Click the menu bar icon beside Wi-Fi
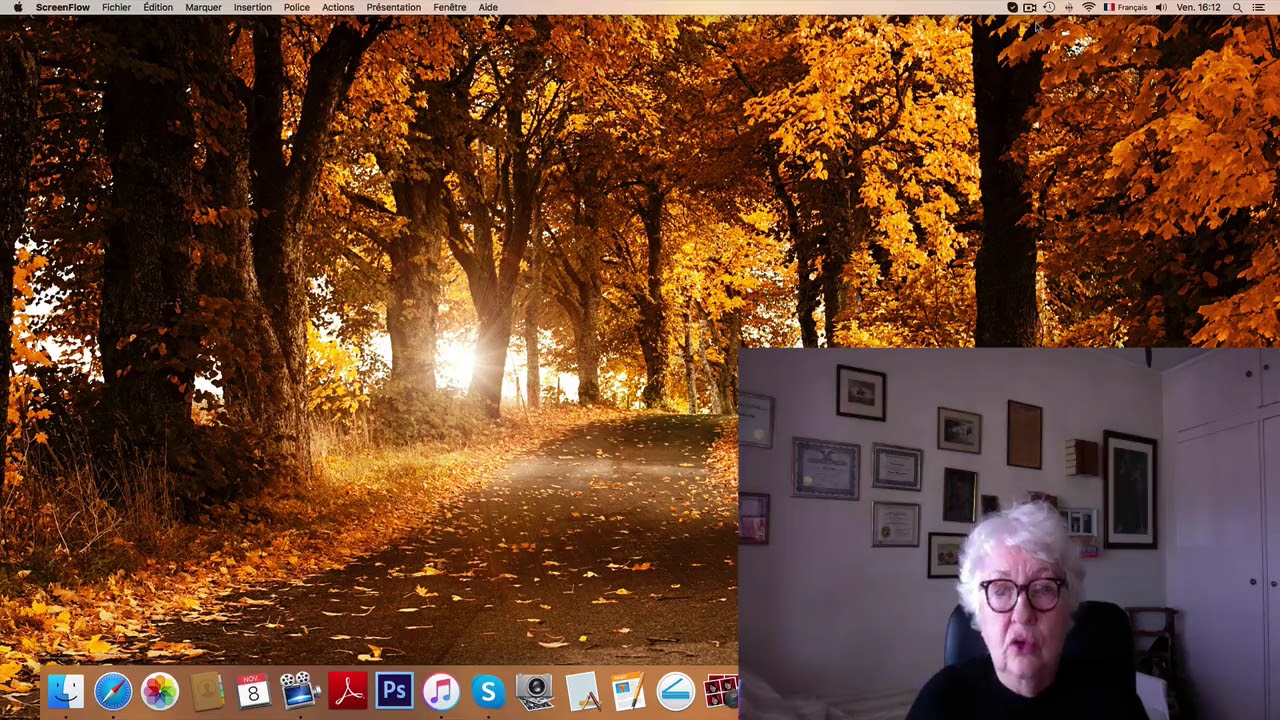This screenshot has width=1280, height=720. pyautogui.click(x=1069, y=7)
